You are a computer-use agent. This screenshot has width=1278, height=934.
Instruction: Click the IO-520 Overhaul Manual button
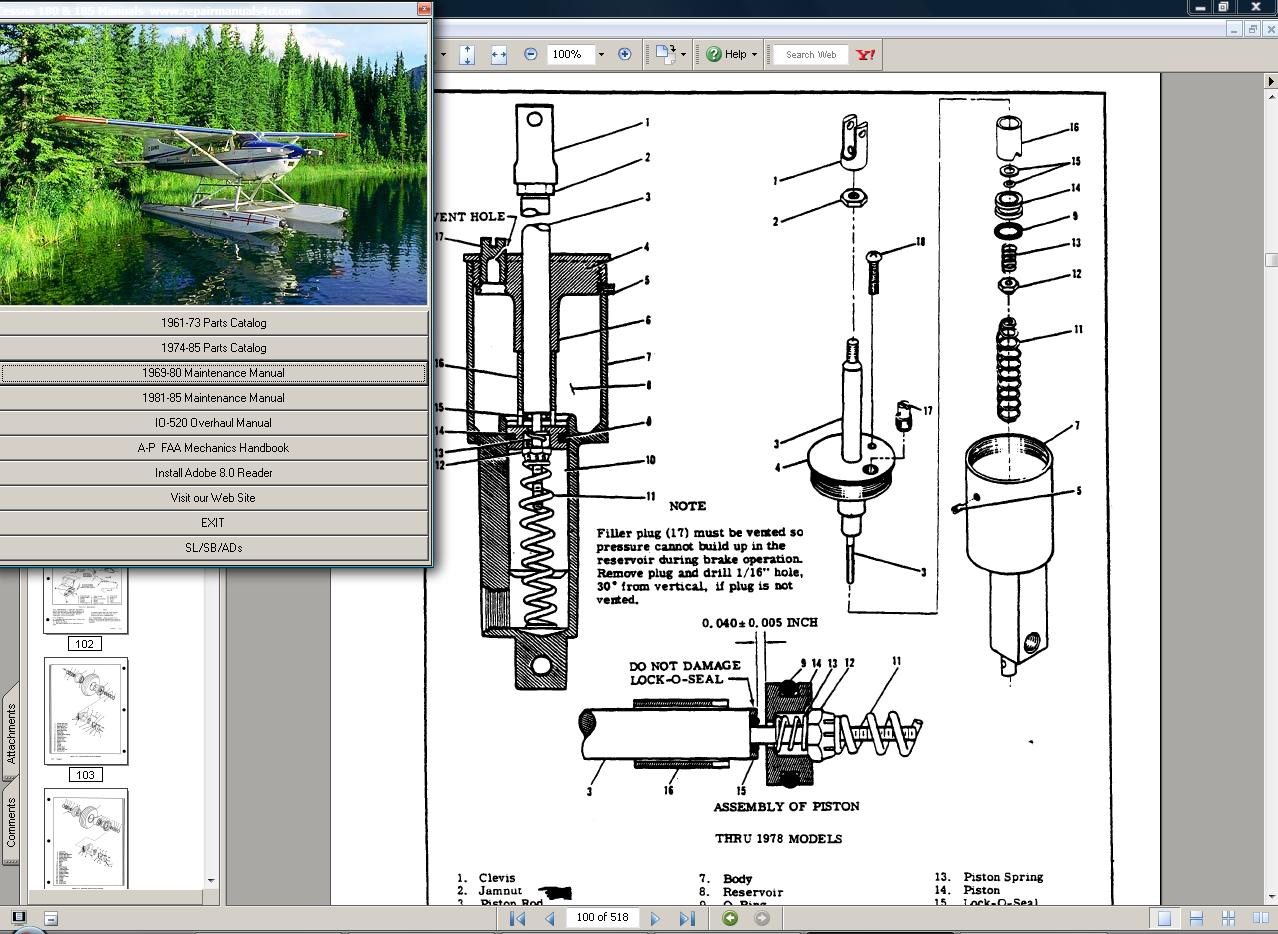coord(213,423)
